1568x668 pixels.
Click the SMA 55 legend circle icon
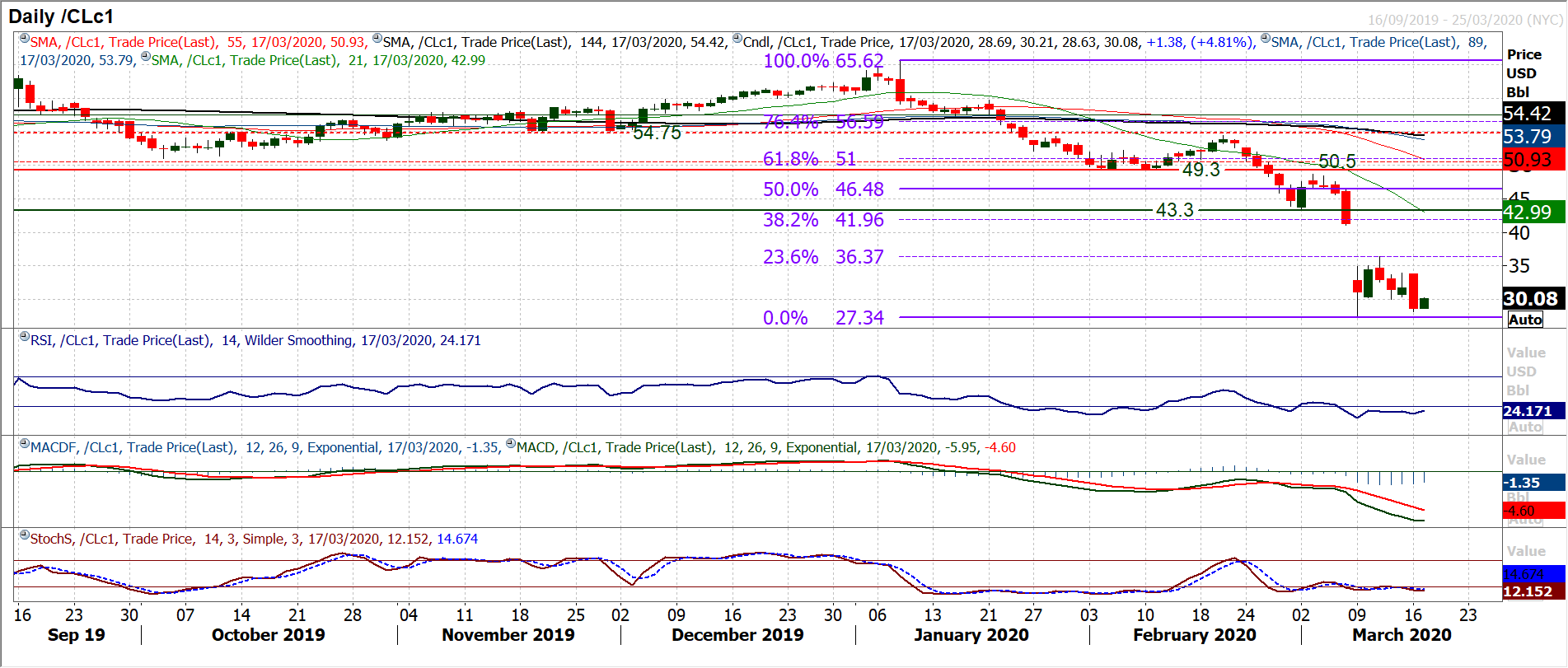(25, 38)
